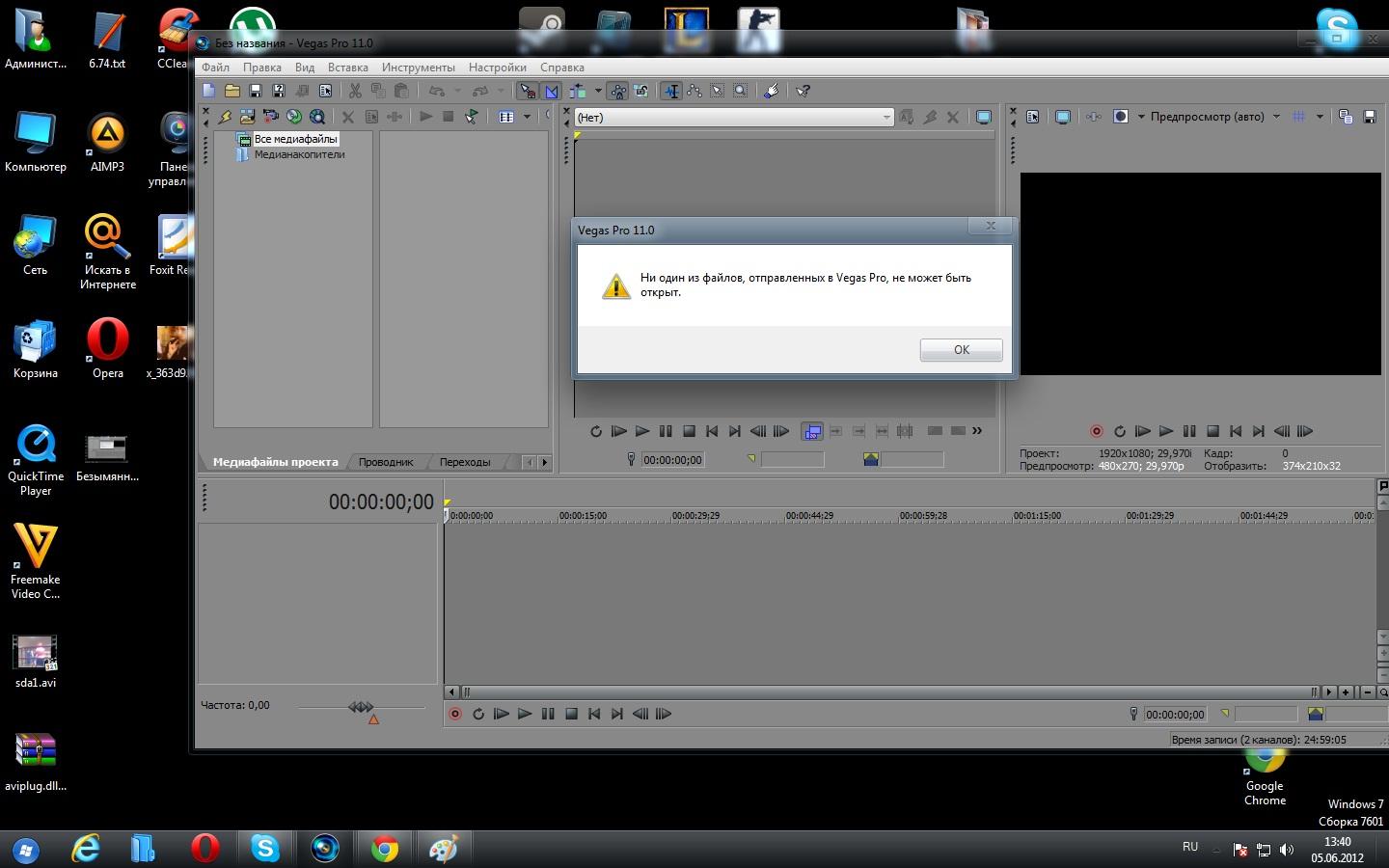The width and height of the screenshot is (1389, 868).
Task: Click the Undo arrow icon
Action: point(437,91)
